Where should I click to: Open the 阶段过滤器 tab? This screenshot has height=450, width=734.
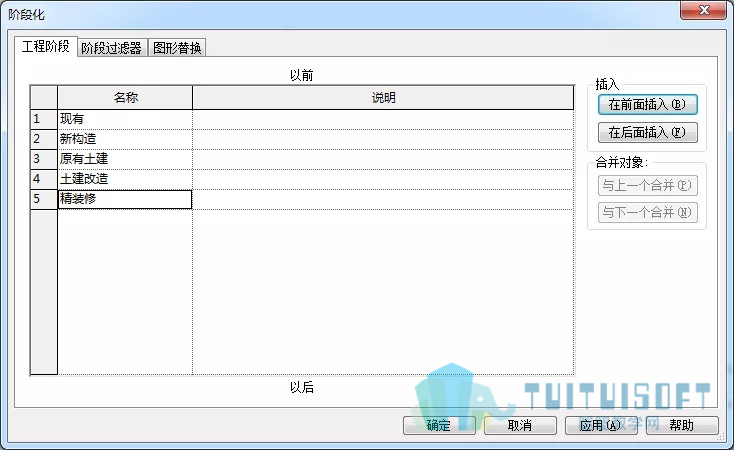pos(111,48)
